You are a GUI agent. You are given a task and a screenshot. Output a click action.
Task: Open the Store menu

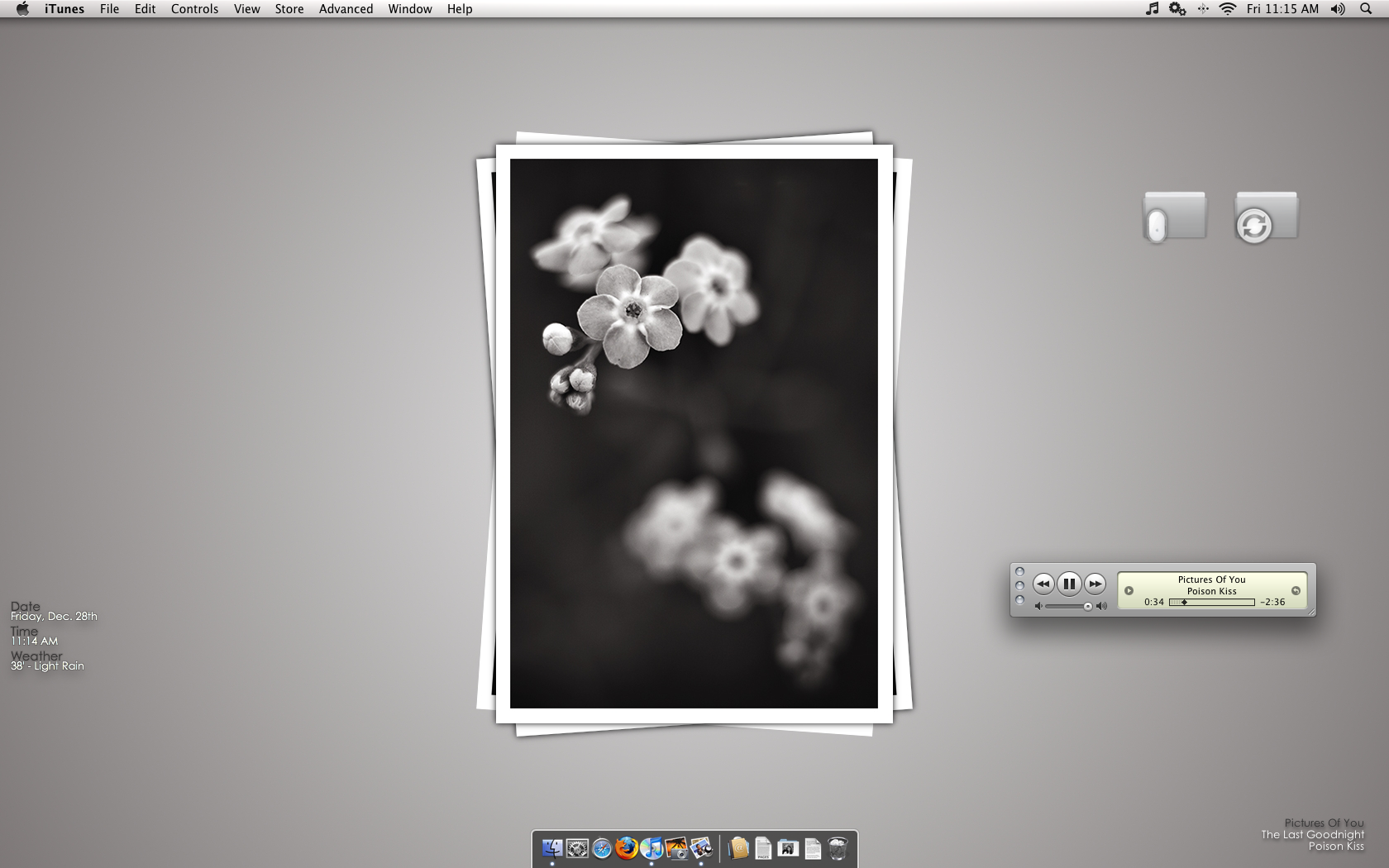click(x=289, y=9)
